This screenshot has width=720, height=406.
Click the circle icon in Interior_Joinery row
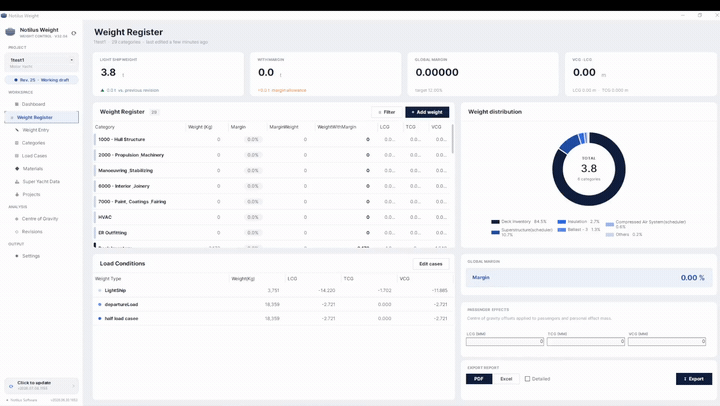pos(368,186)
